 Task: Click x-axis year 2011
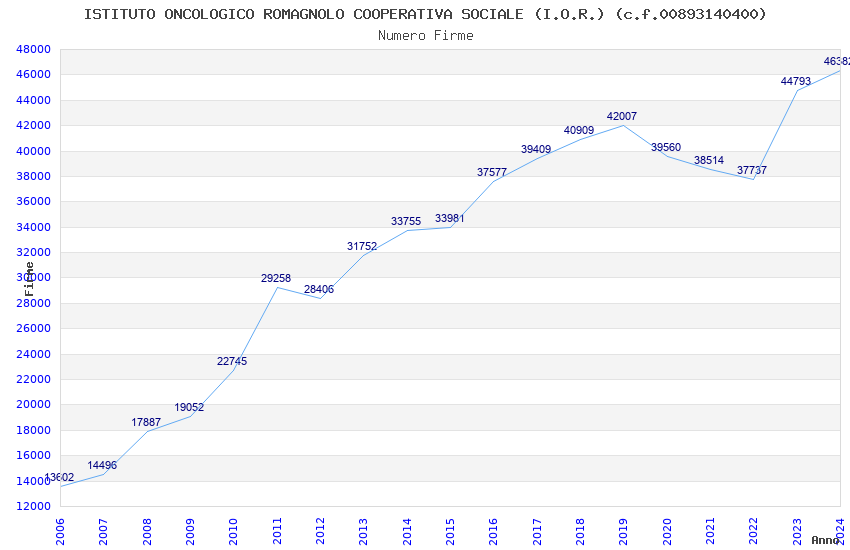(x=277, y=532)
